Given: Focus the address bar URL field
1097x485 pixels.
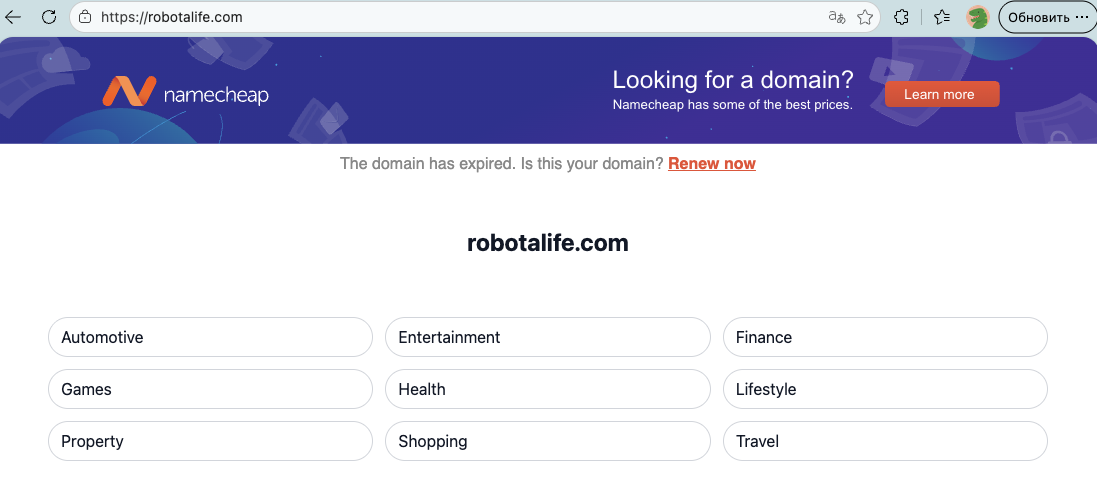Looking at the screenshot, I should click(450, 17).
